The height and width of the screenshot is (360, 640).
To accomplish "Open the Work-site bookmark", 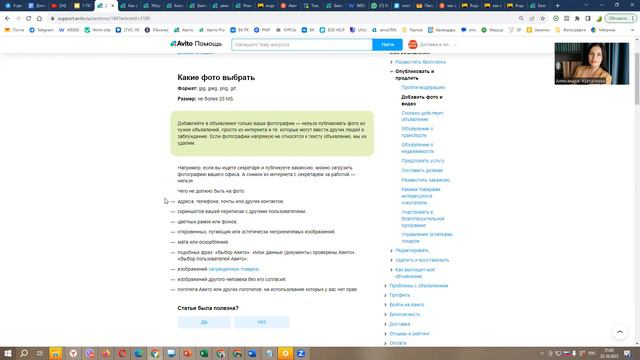I will 98,30.
